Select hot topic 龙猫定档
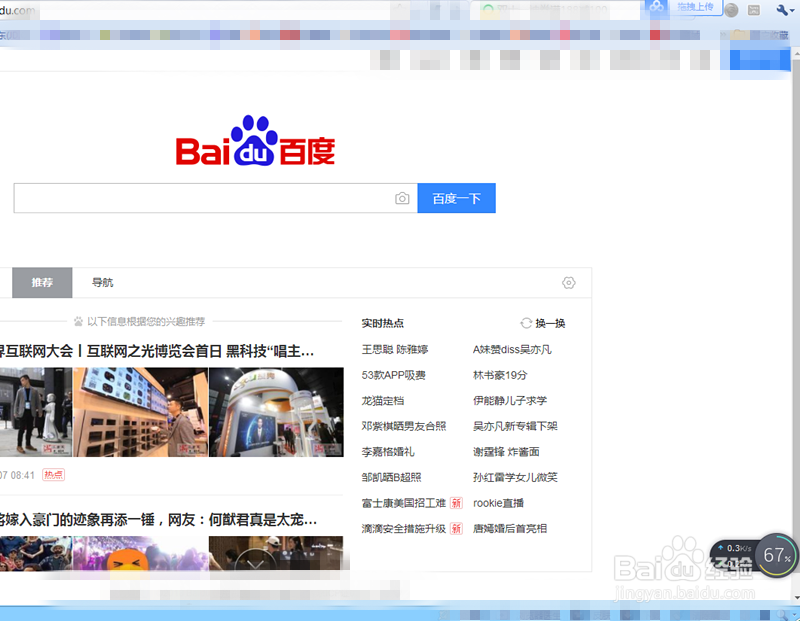Screen dimensions: 800x621 (x=383, y=401)
